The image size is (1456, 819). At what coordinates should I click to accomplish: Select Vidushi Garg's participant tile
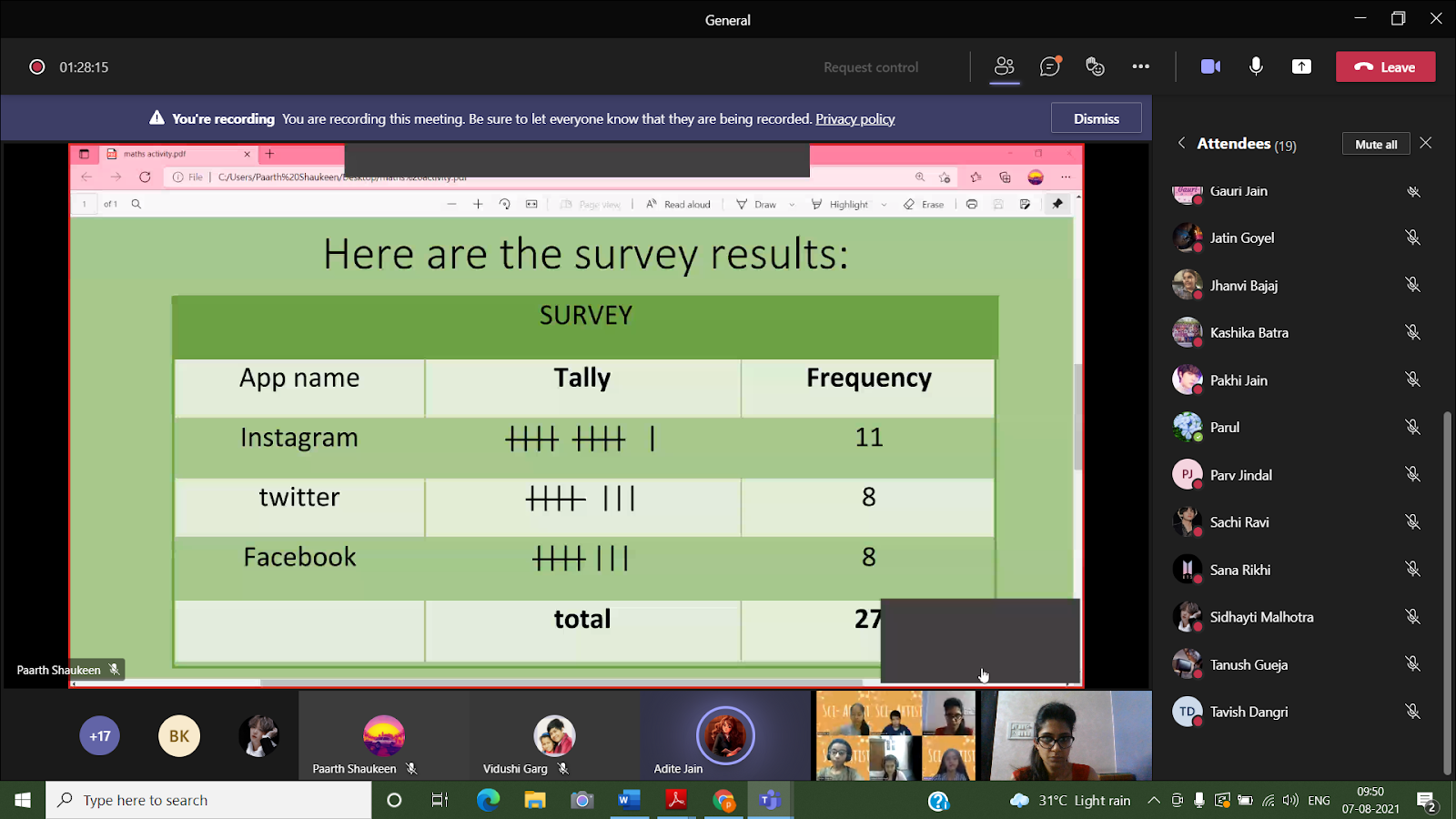coord(554,736)
